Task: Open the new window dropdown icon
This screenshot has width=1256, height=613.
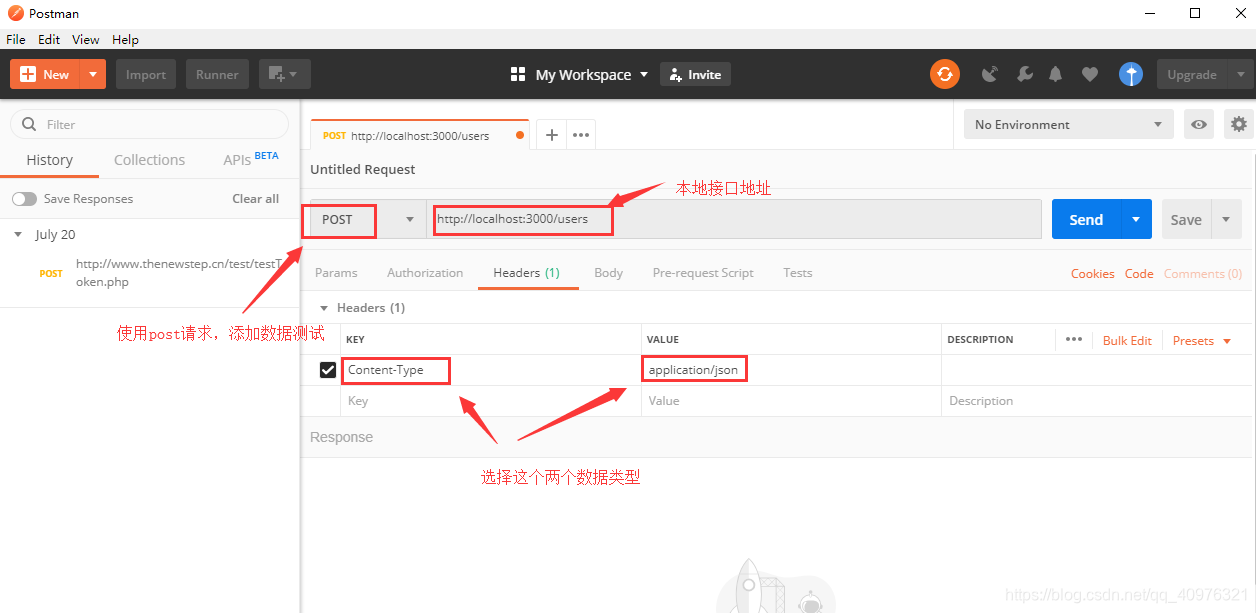Action: (x=285, y=74)
